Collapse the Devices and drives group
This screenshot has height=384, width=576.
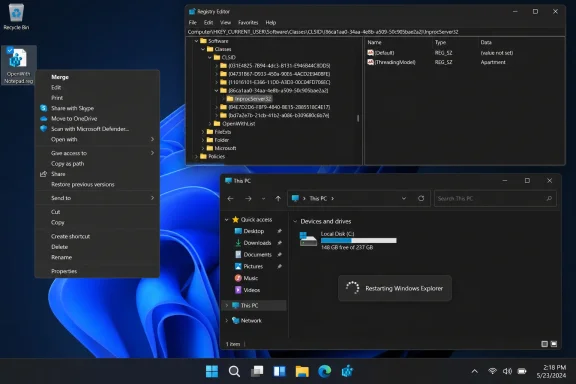click(295, 221)
